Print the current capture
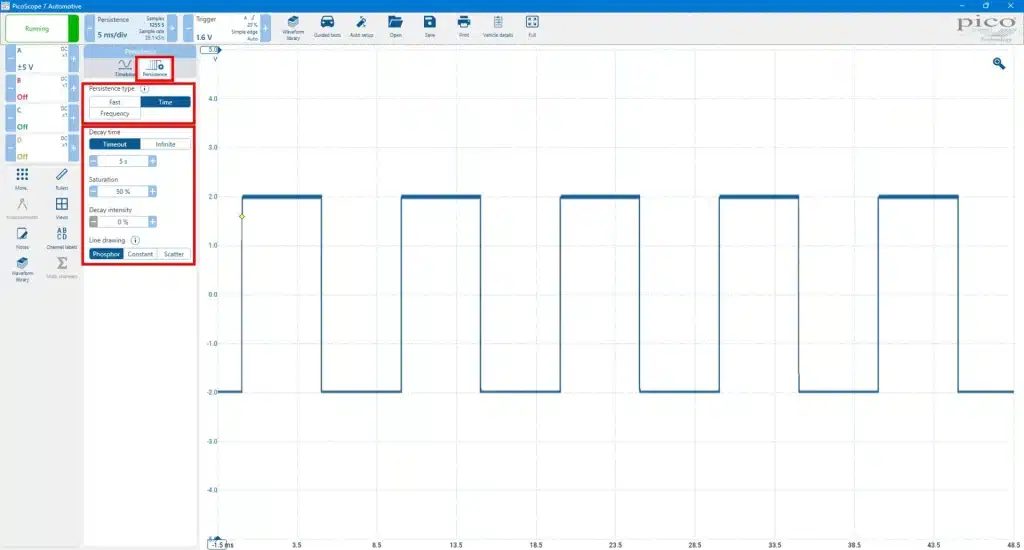 pos(464,27)
